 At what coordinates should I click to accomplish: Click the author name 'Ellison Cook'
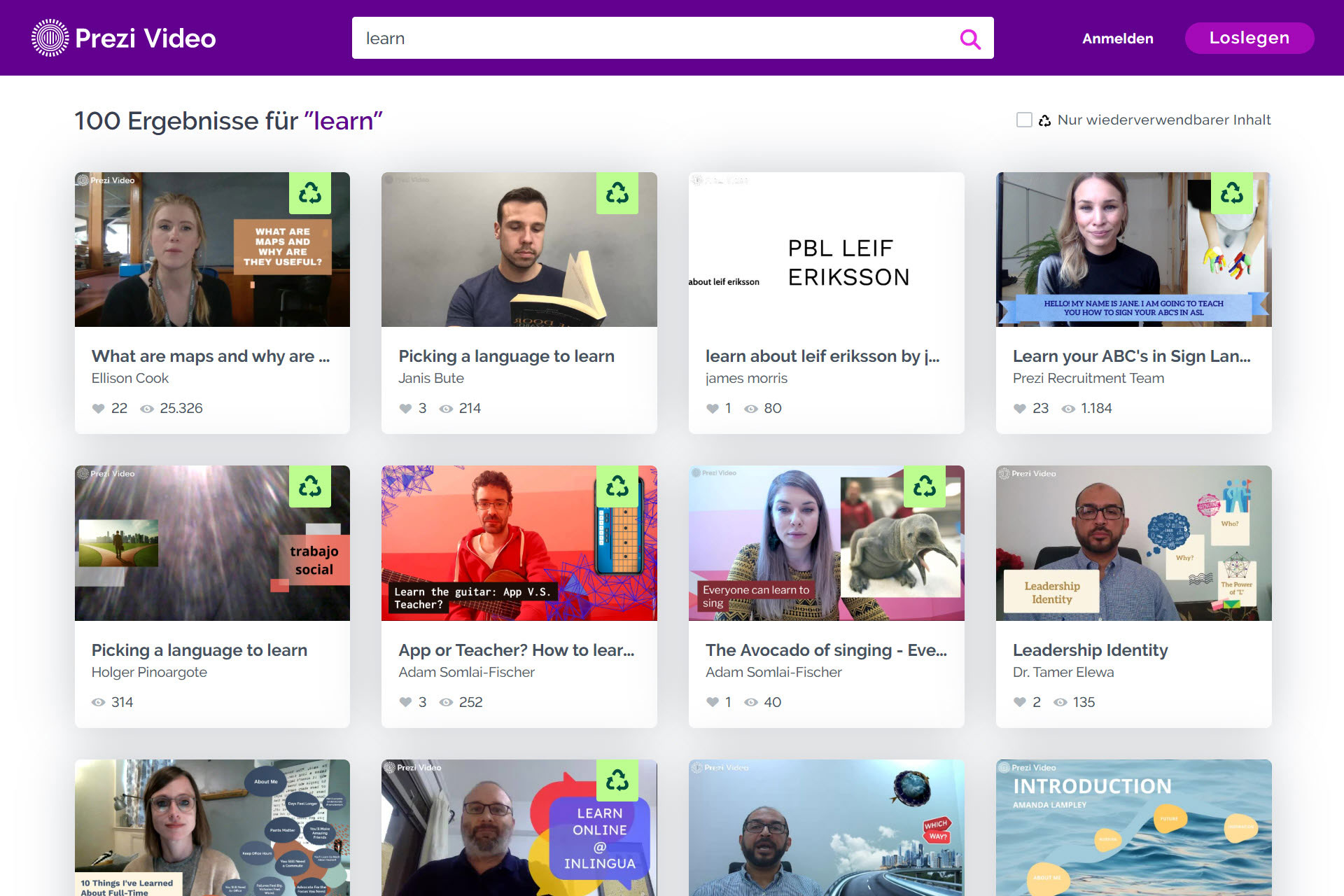(129, 378)
